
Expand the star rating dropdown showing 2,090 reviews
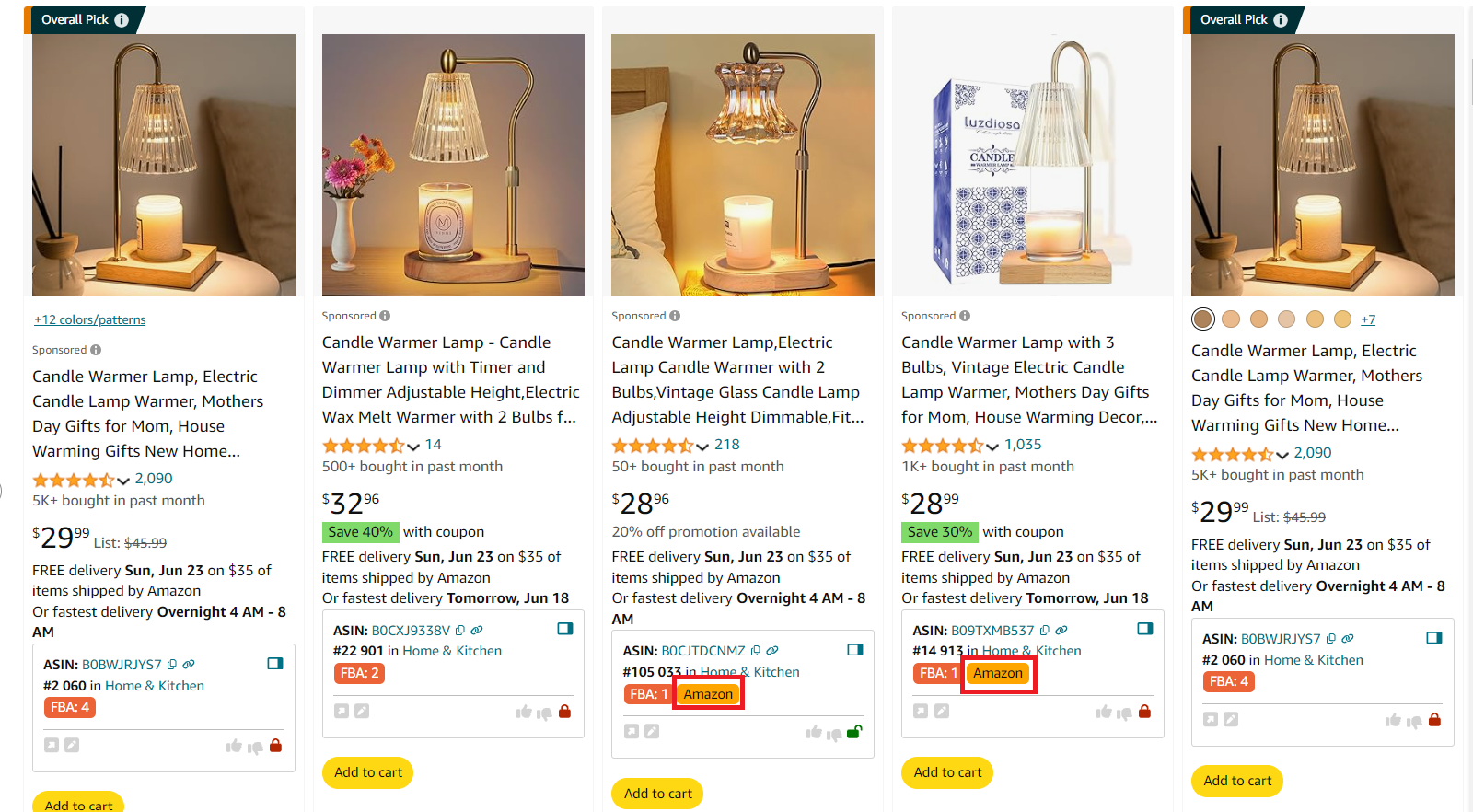125,480
